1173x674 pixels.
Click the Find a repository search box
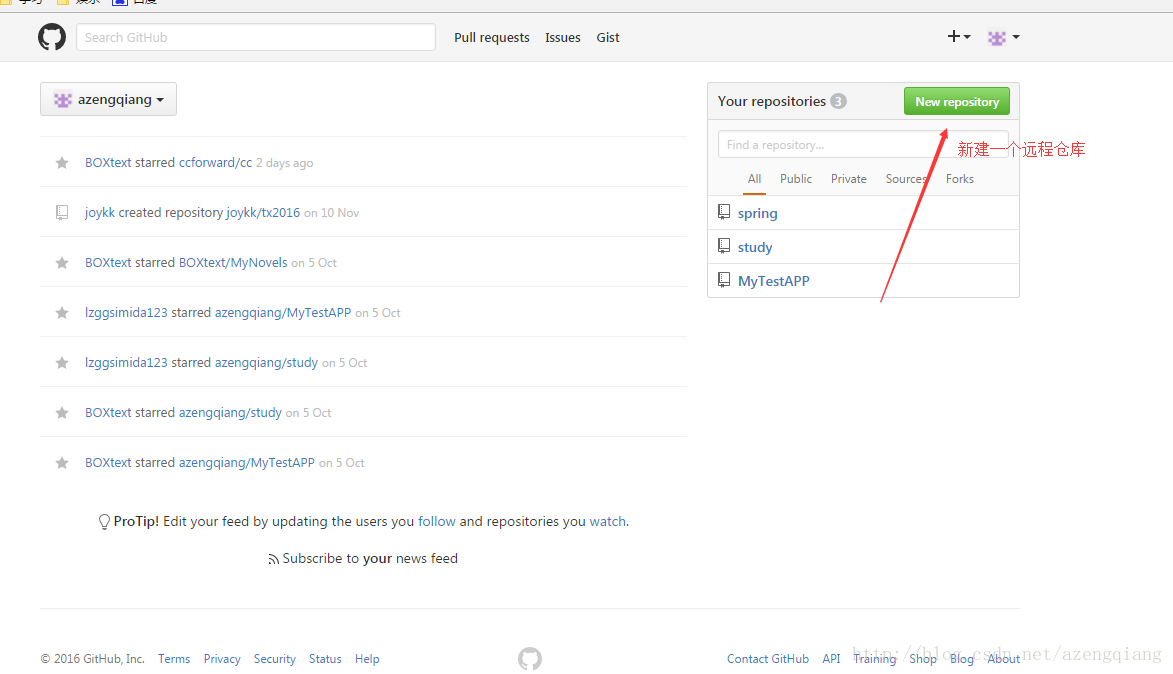click(863, 144)
